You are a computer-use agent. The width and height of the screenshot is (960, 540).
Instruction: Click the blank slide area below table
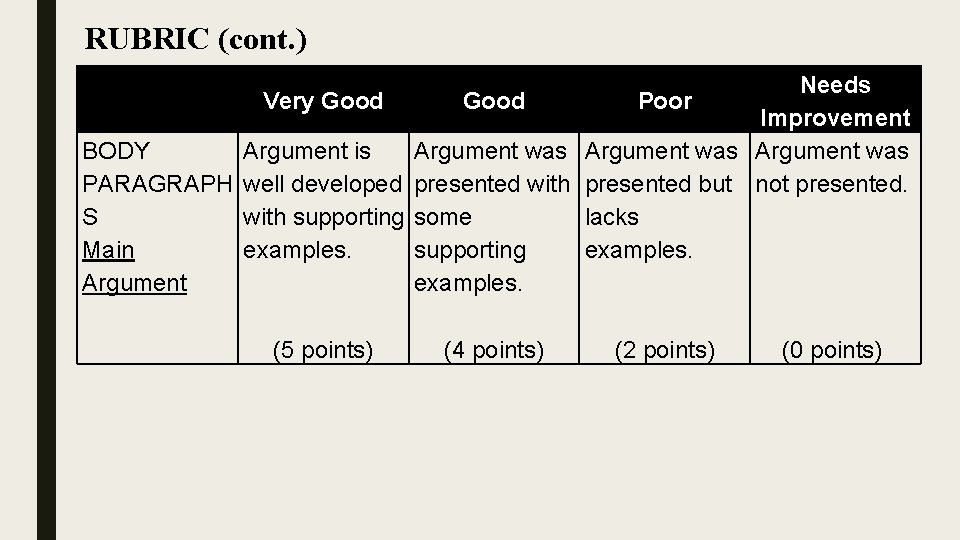[x=499, y=453]
